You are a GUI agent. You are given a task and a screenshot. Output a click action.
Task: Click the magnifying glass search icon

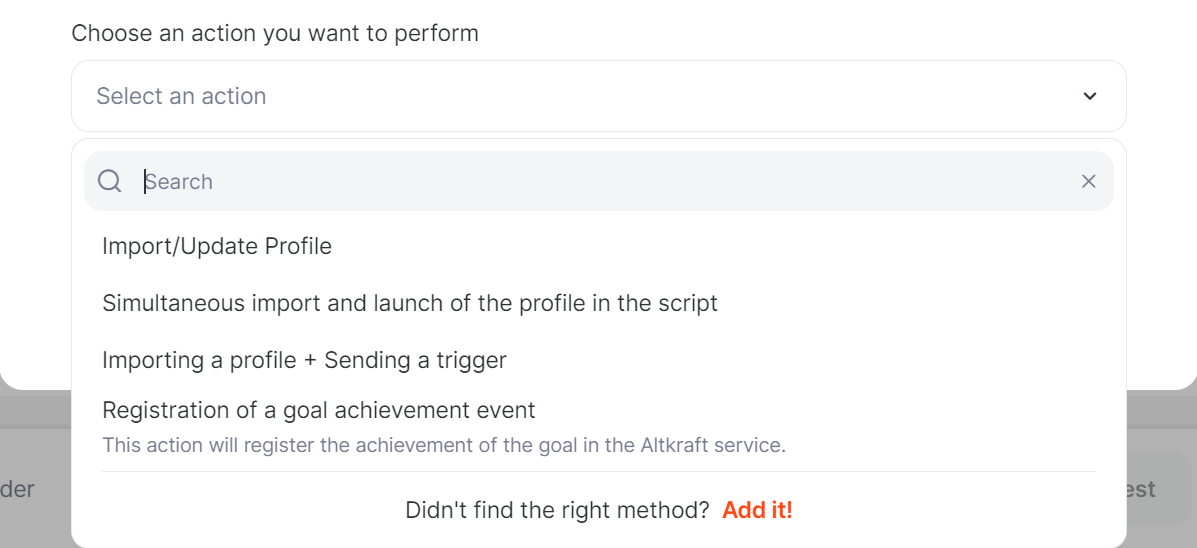pyautogui.click(x=110, y=181)
